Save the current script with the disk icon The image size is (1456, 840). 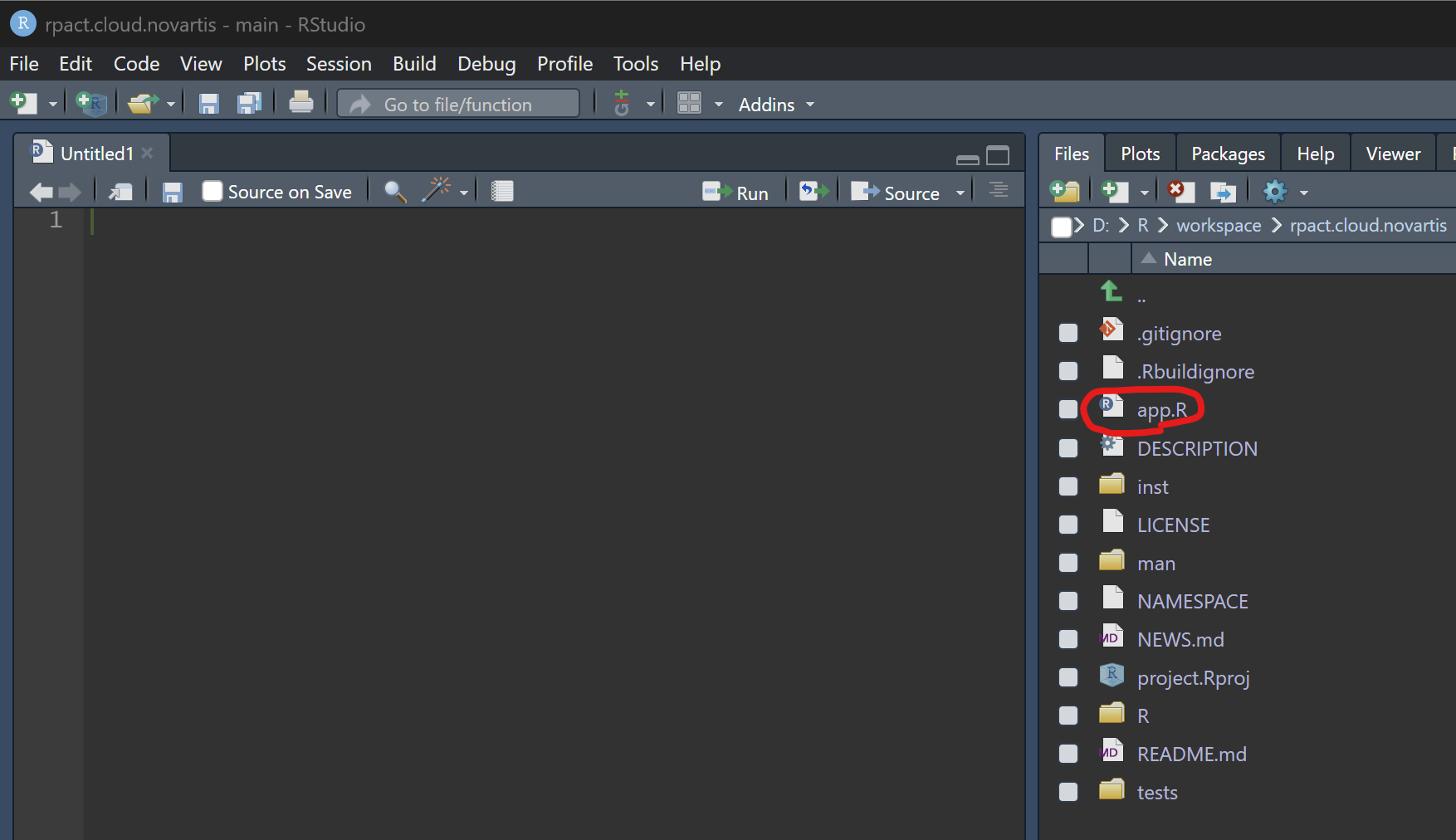click(x=172, y=191)
